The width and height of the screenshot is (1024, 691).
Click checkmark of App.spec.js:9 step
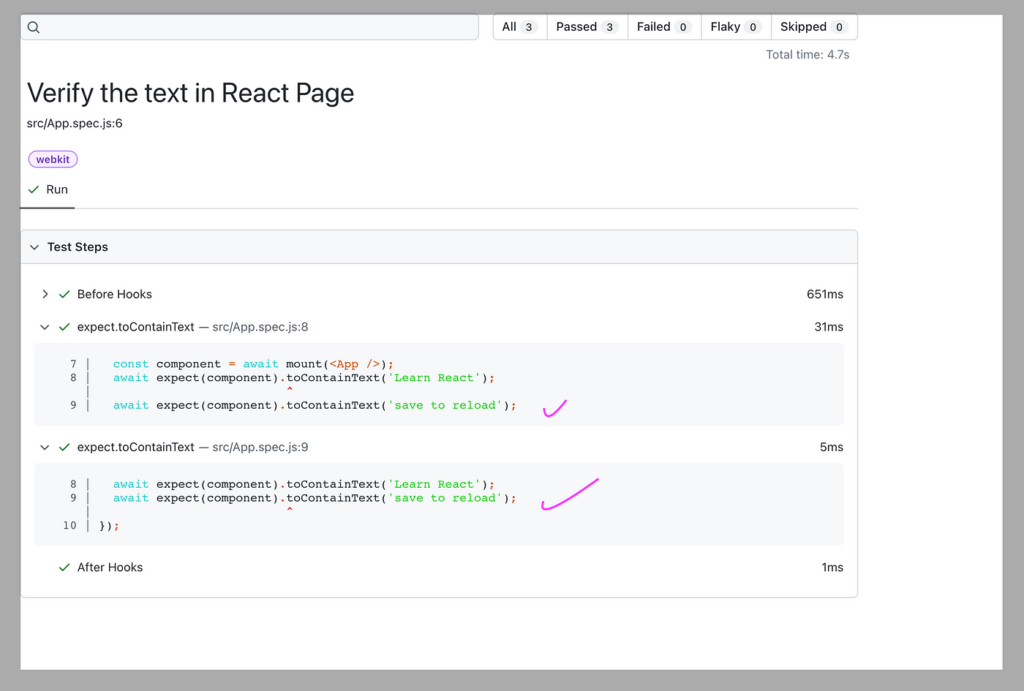pos(64,447)
